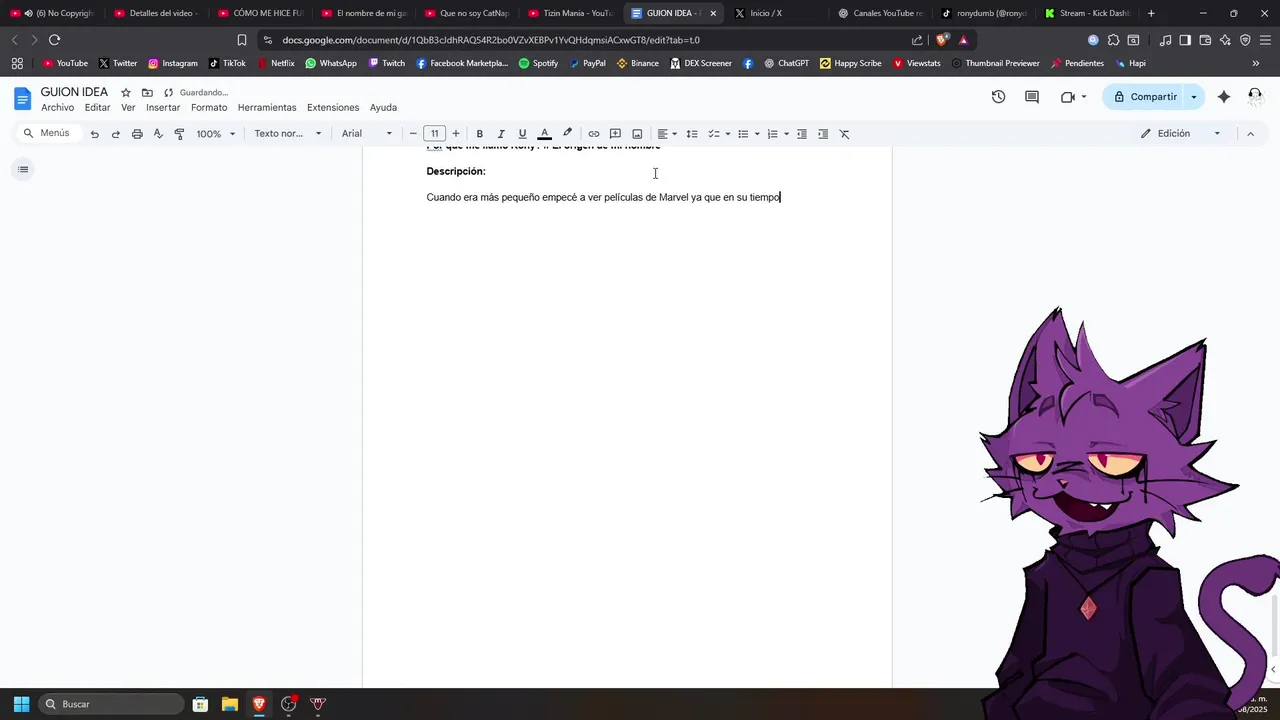
Task: Expand the checklist options arrow
Action: 728,134
